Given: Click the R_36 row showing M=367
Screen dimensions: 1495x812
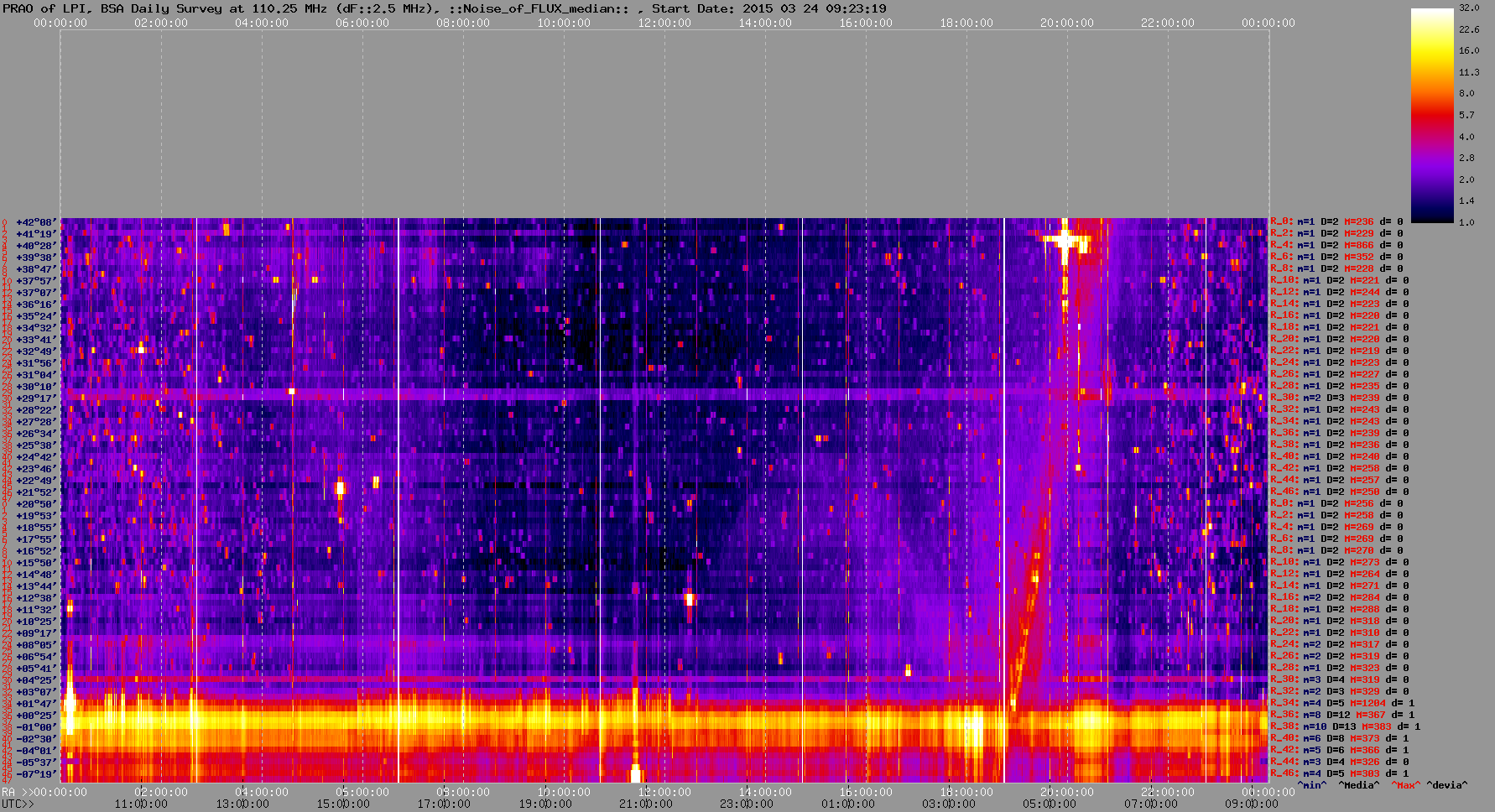Looking at the screenshot, I should tap(1342, 716).
